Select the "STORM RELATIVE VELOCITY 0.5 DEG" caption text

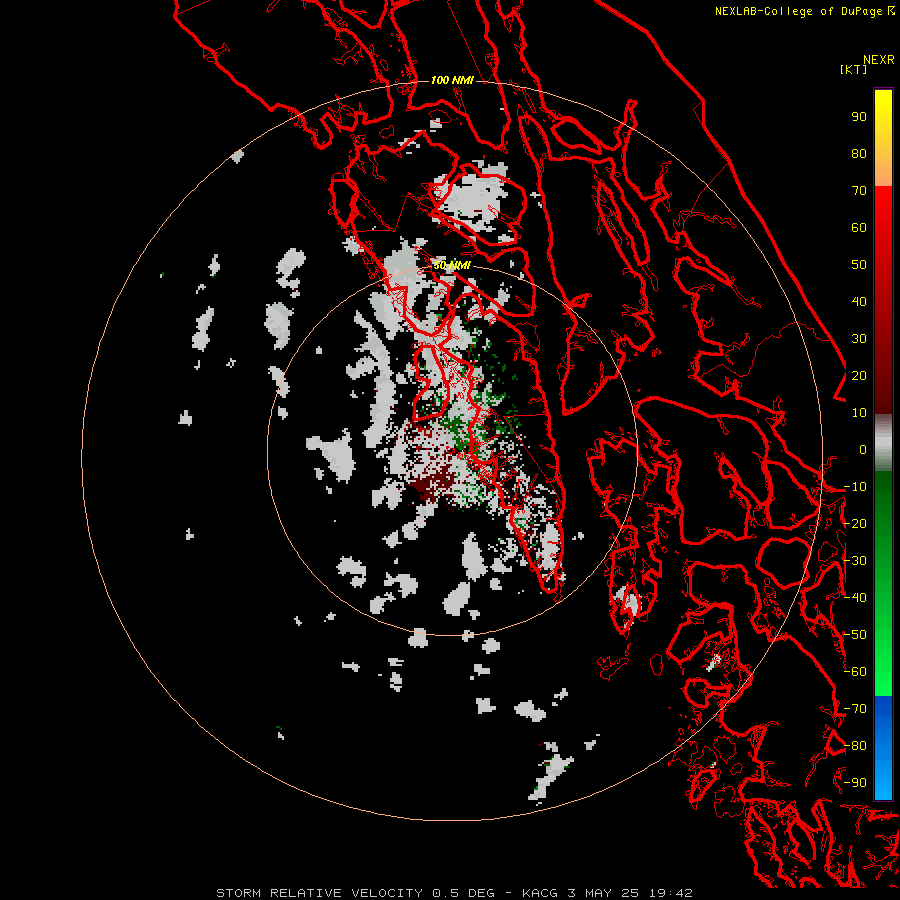pos(355,893)
